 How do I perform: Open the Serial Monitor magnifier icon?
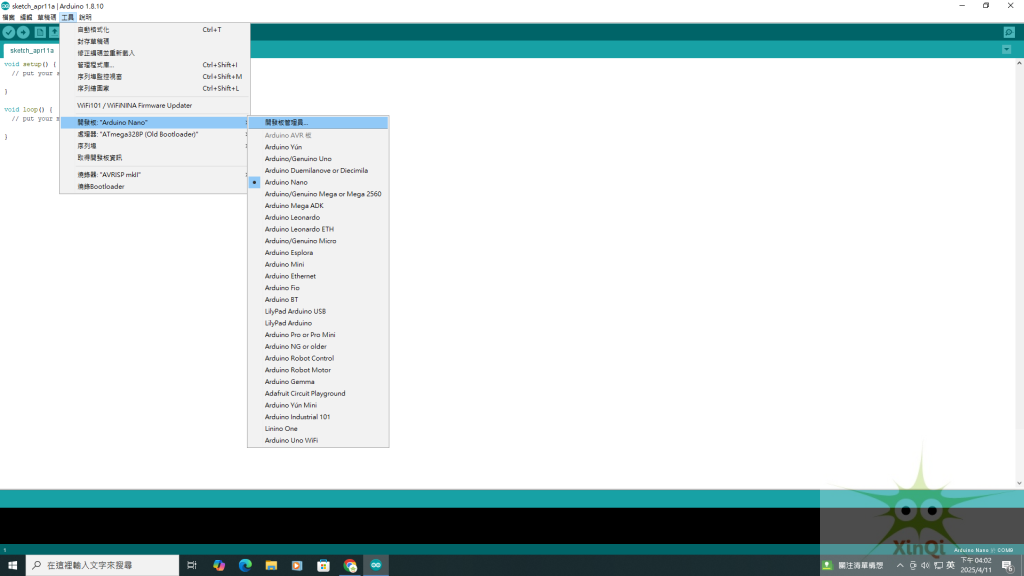1009,32
